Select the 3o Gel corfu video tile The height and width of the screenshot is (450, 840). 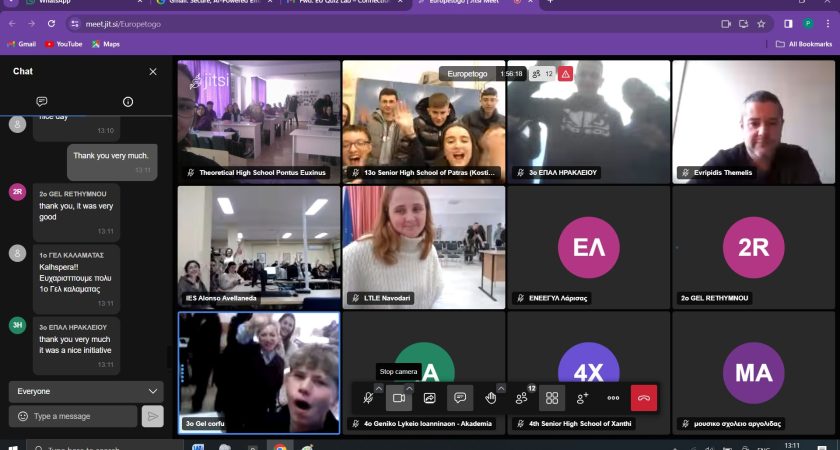(x=259, y=373)
